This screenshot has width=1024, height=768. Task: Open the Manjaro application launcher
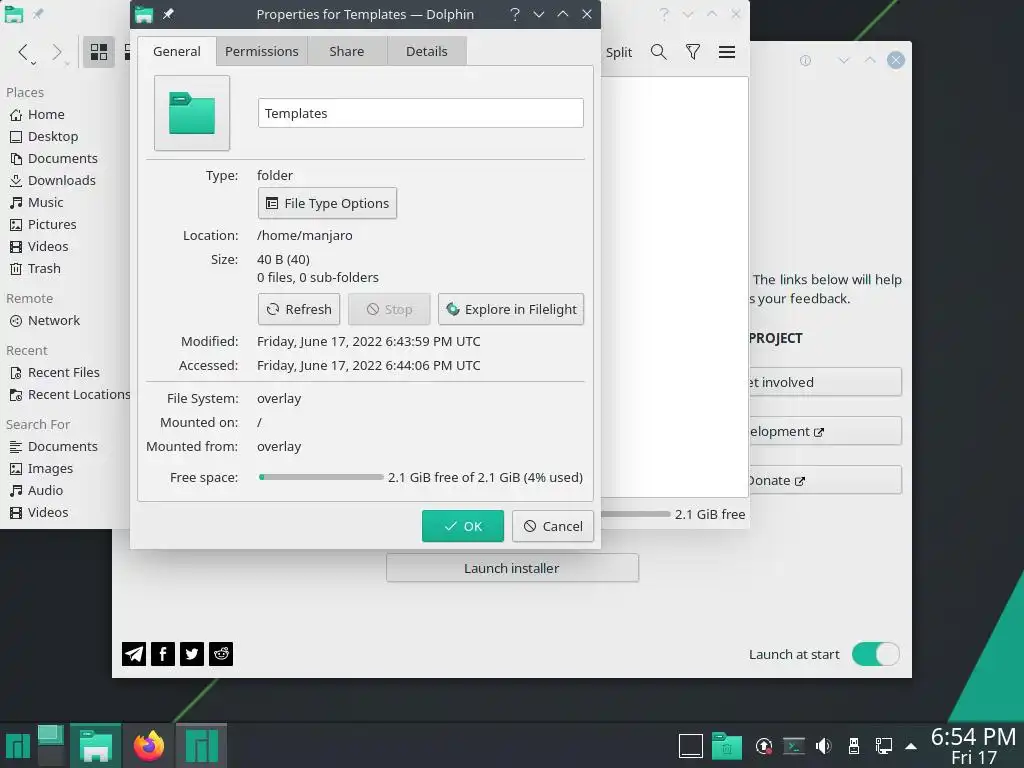point(18,746)
